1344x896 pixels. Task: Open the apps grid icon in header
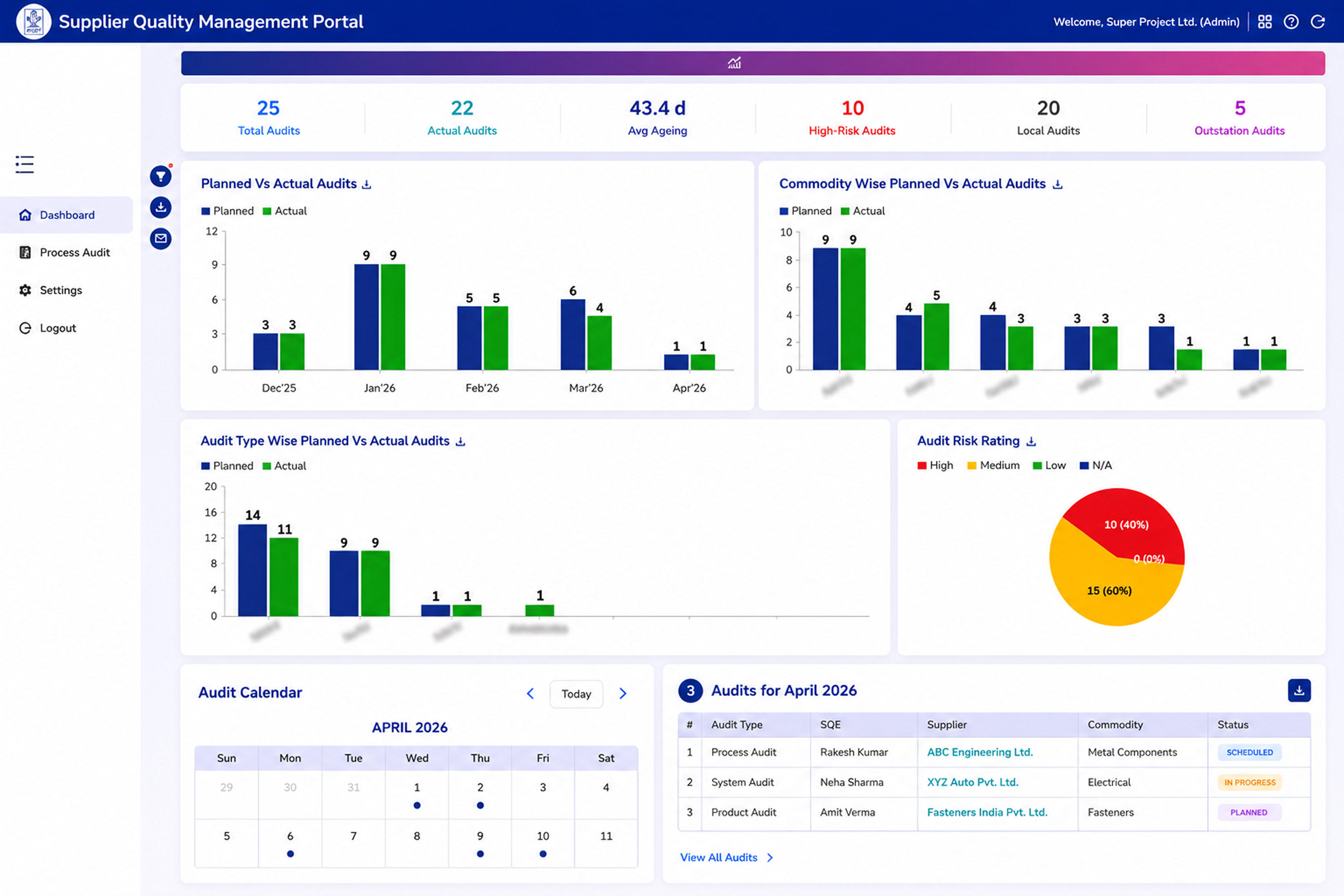click(x=1264, y=22)
